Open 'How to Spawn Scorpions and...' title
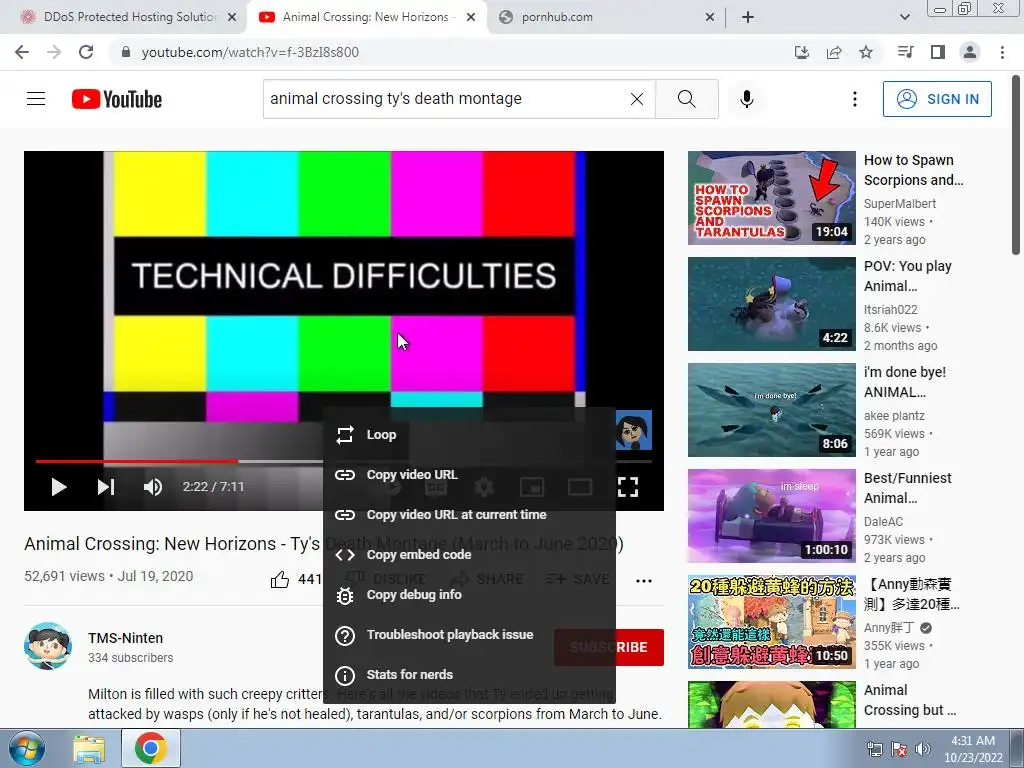This screenshot has height=768, width=1024. [x=913, y=170]
